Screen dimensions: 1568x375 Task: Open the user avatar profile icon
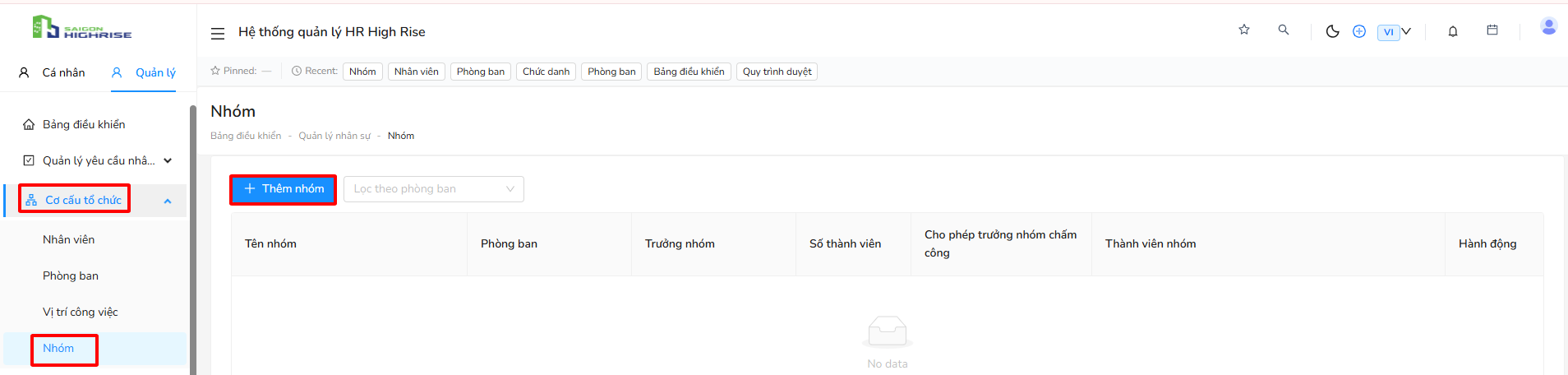coord(1549,26)
